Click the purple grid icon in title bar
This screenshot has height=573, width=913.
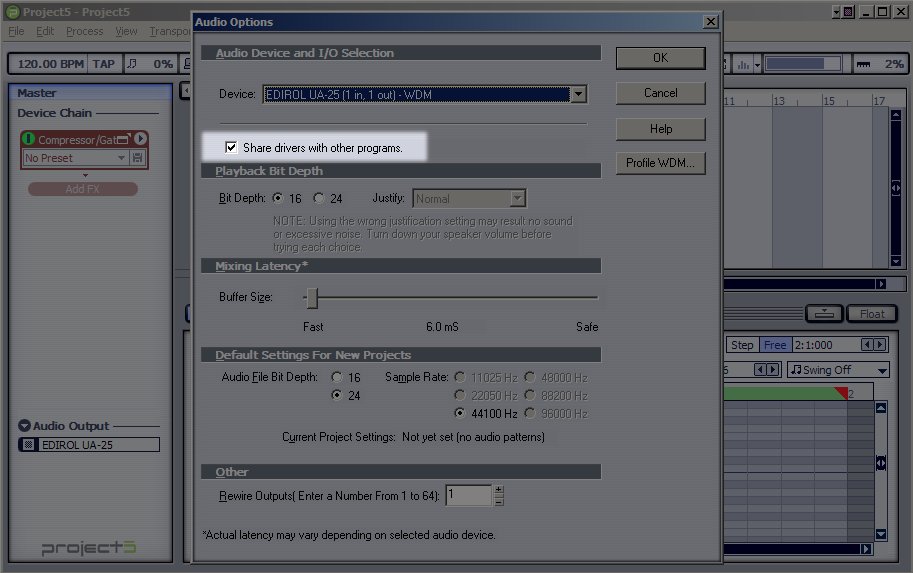[848, 12]
